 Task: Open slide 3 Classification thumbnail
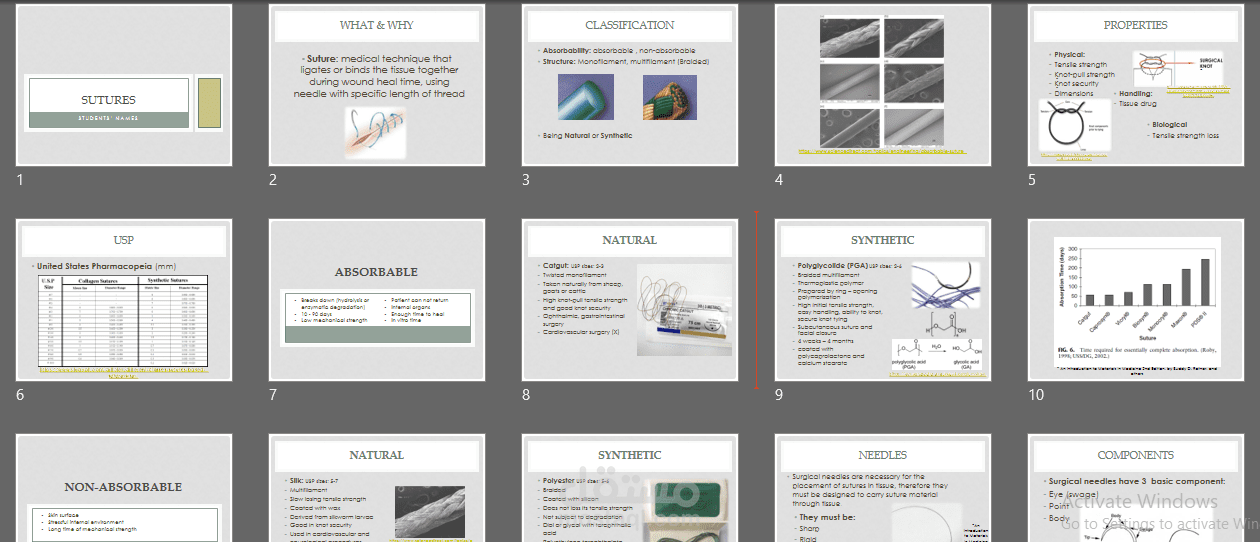coord(630,84)
